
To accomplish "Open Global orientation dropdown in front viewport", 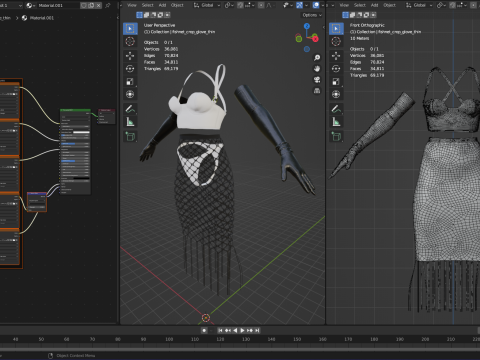I will point(419,5).
